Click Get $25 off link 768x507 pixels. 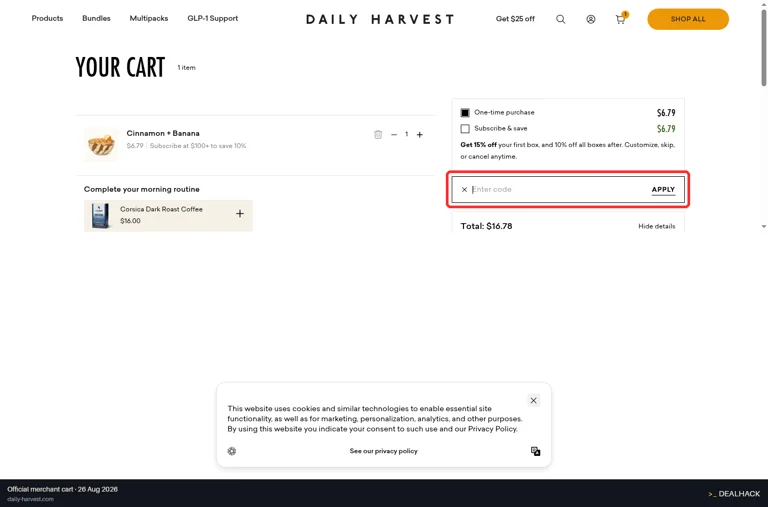coord(515,19)
